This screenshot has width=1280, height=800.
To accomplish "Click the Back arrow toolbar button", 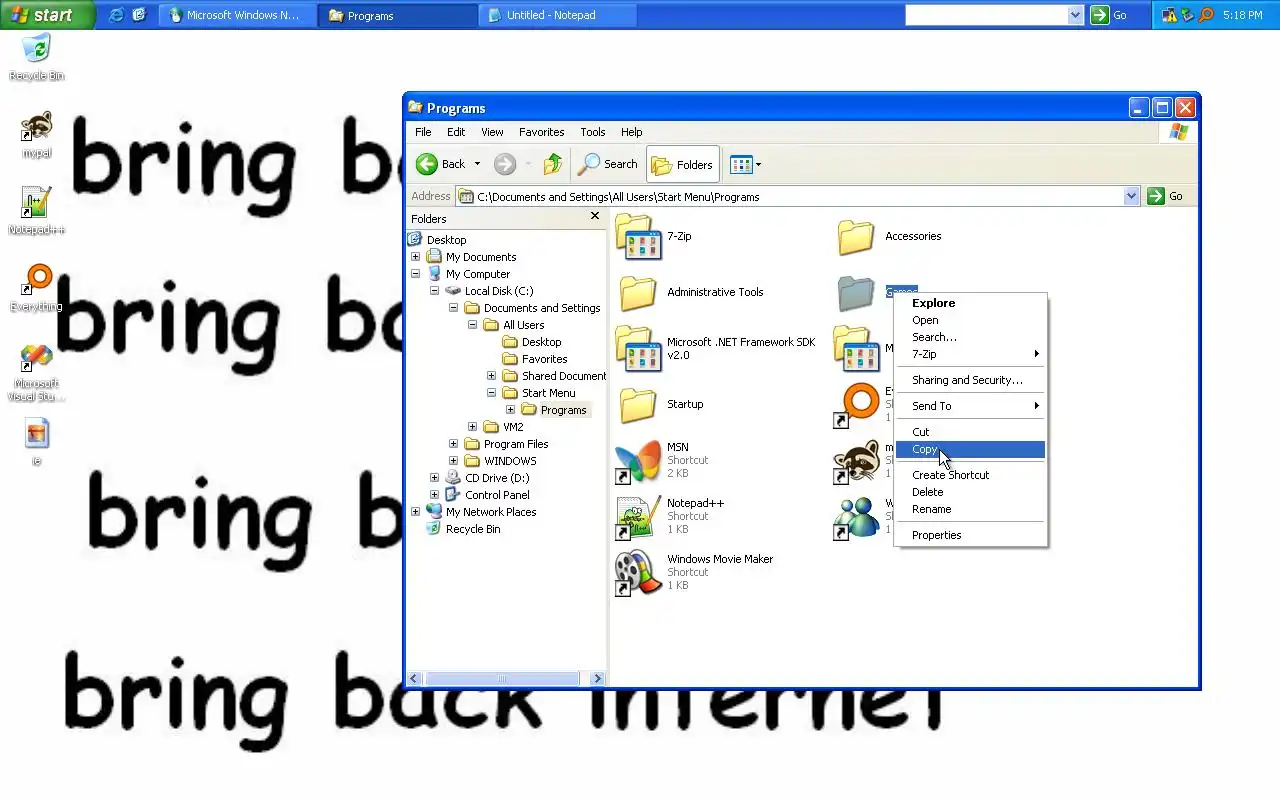I will (x=441, y=164).
